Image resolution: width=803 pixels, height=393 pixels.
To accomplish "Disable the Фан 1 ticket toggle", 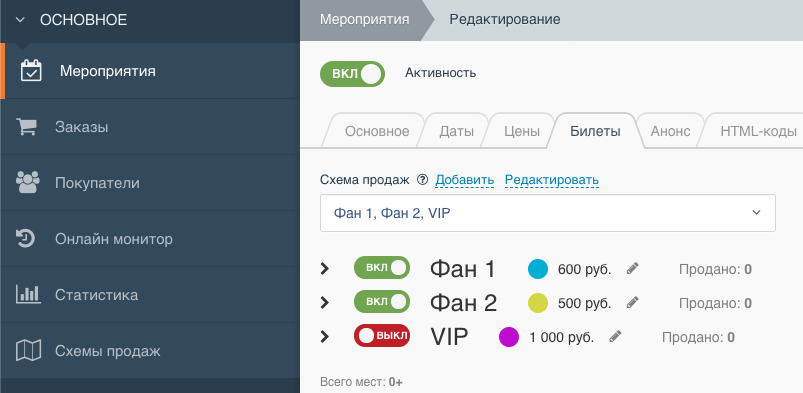I will point(382,267).
